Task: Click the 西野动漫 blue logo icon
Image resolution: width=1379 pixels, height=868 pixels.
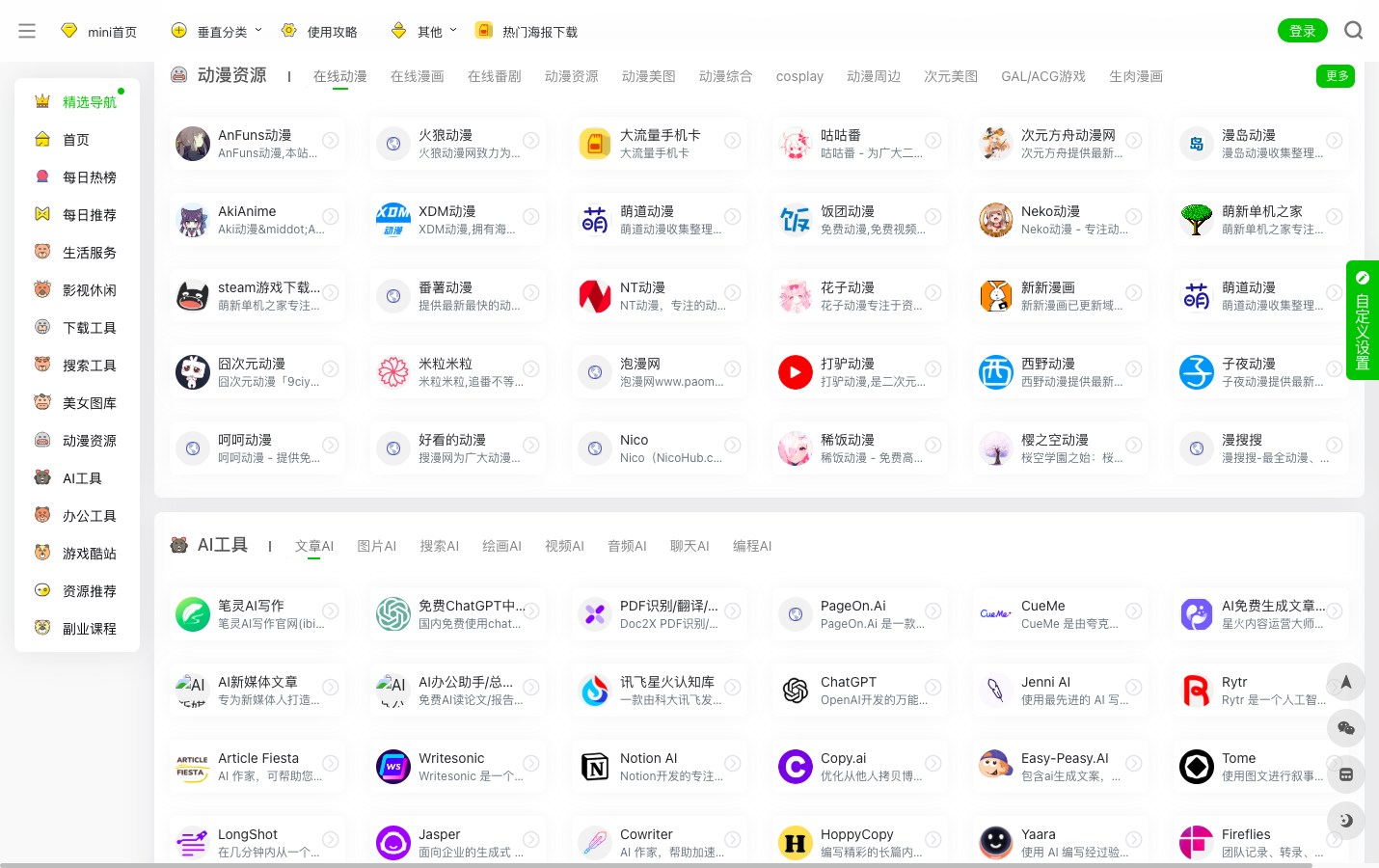Action: point(996,372)
